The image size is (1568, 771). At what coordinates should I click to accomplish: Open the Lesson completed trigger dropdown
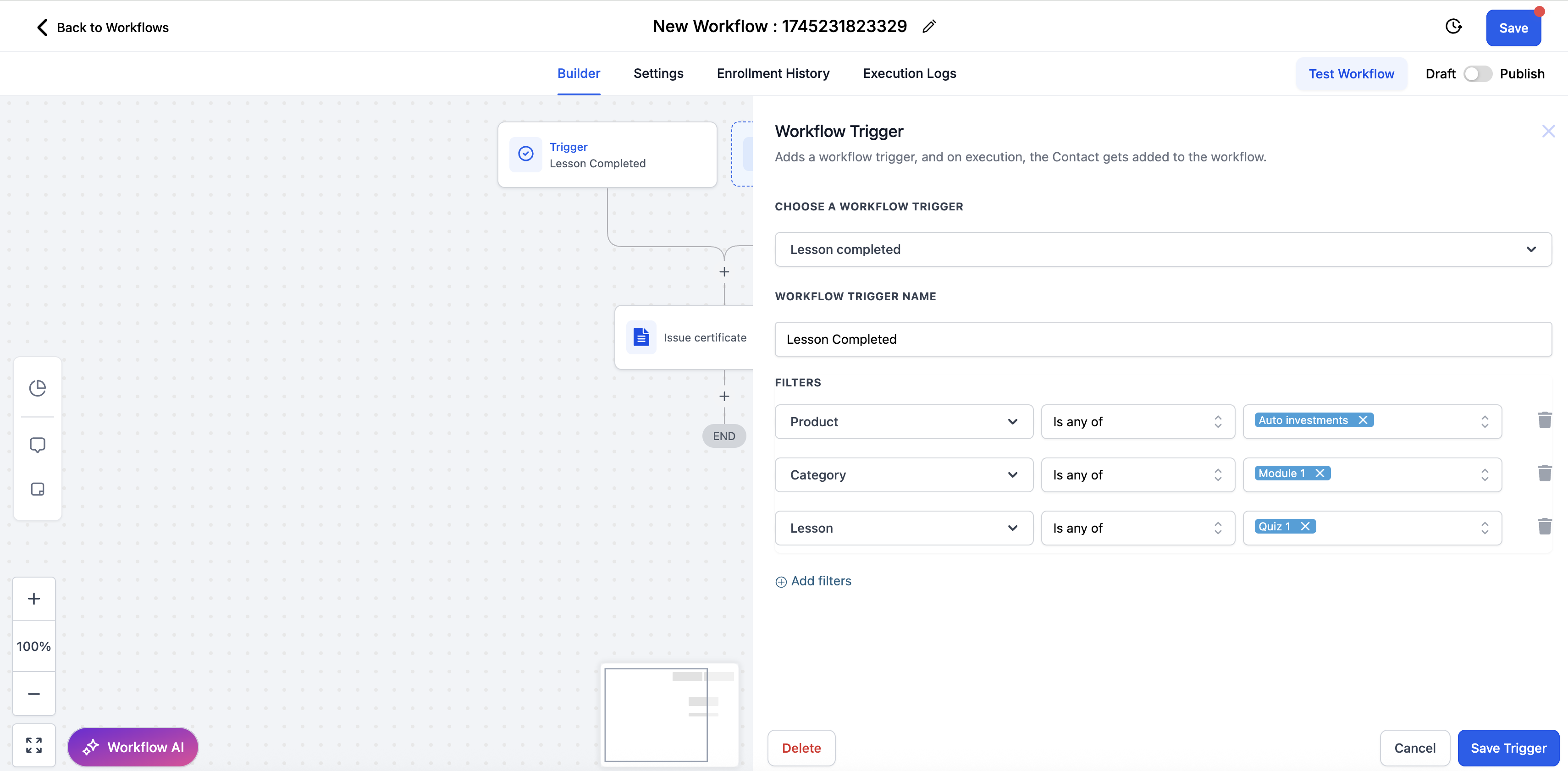pyautogui.click(x=1163, y=249)
